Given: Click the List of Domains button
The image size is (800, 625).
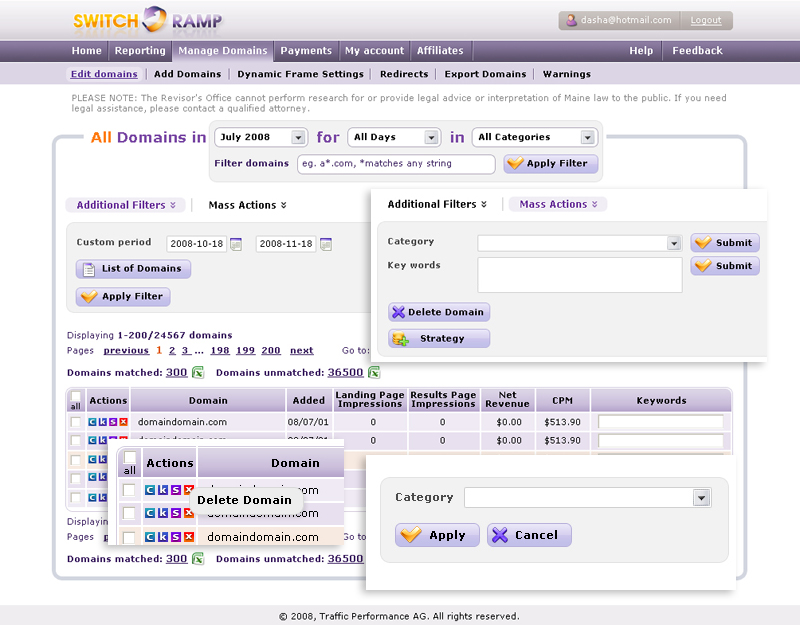Looking at the screenshot, I should (134, 269).
